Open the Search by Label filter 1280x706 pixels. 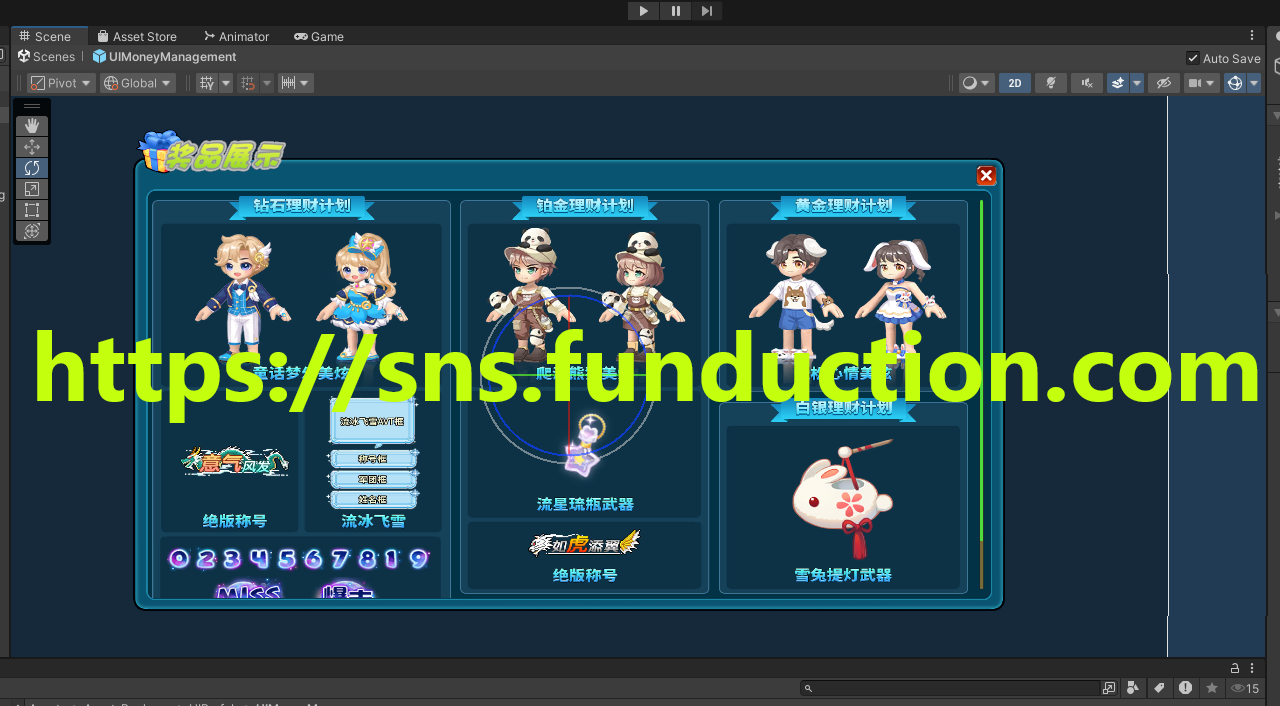pyautogui.click(x=1159, y=688)
